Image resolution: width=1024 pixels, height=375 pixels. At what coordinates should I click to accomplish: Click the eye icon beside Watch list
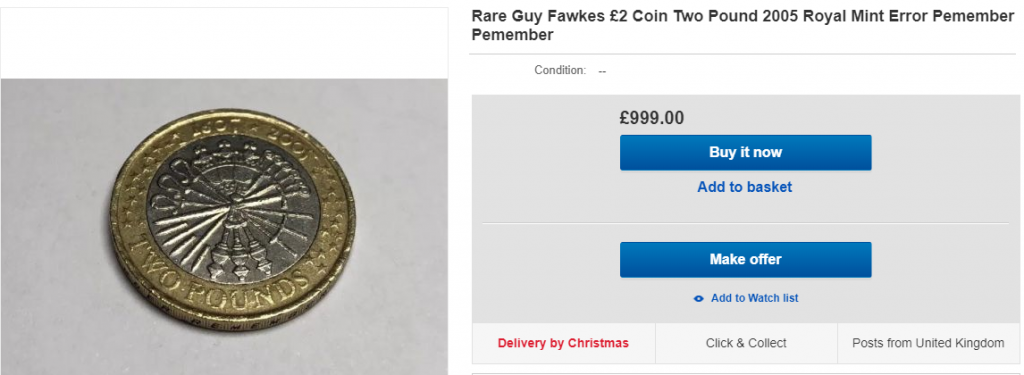point(699,299)
